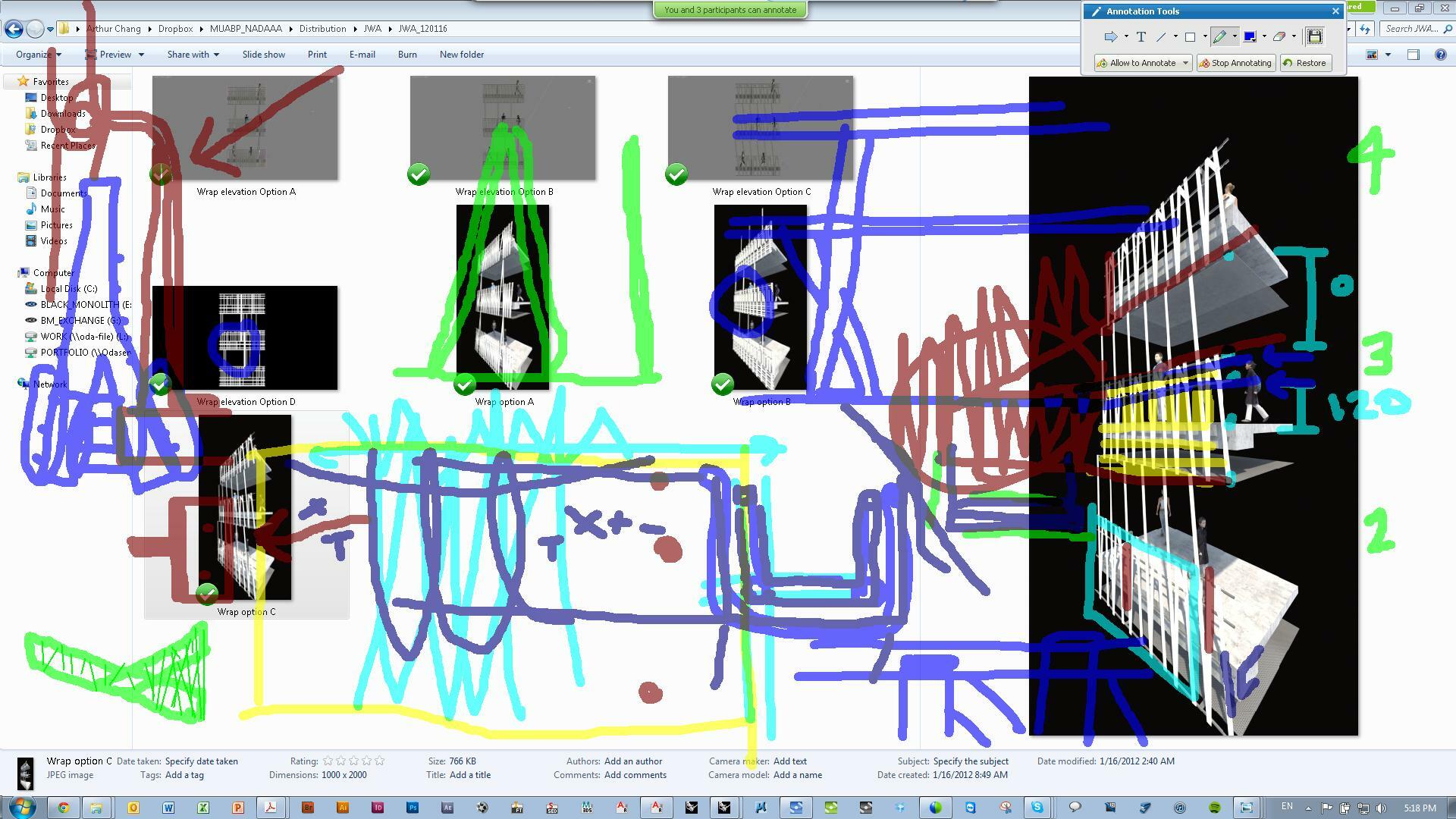The width and height of the screenshot is (1456, 819).
Task: Click the Preview button
Action: [108, 55]
